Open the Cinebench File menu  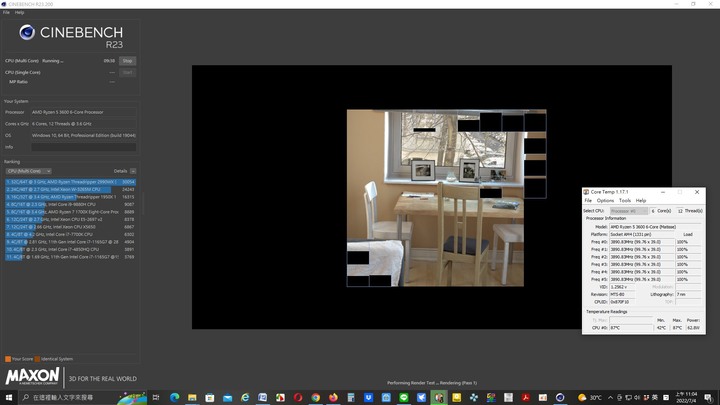6,12
